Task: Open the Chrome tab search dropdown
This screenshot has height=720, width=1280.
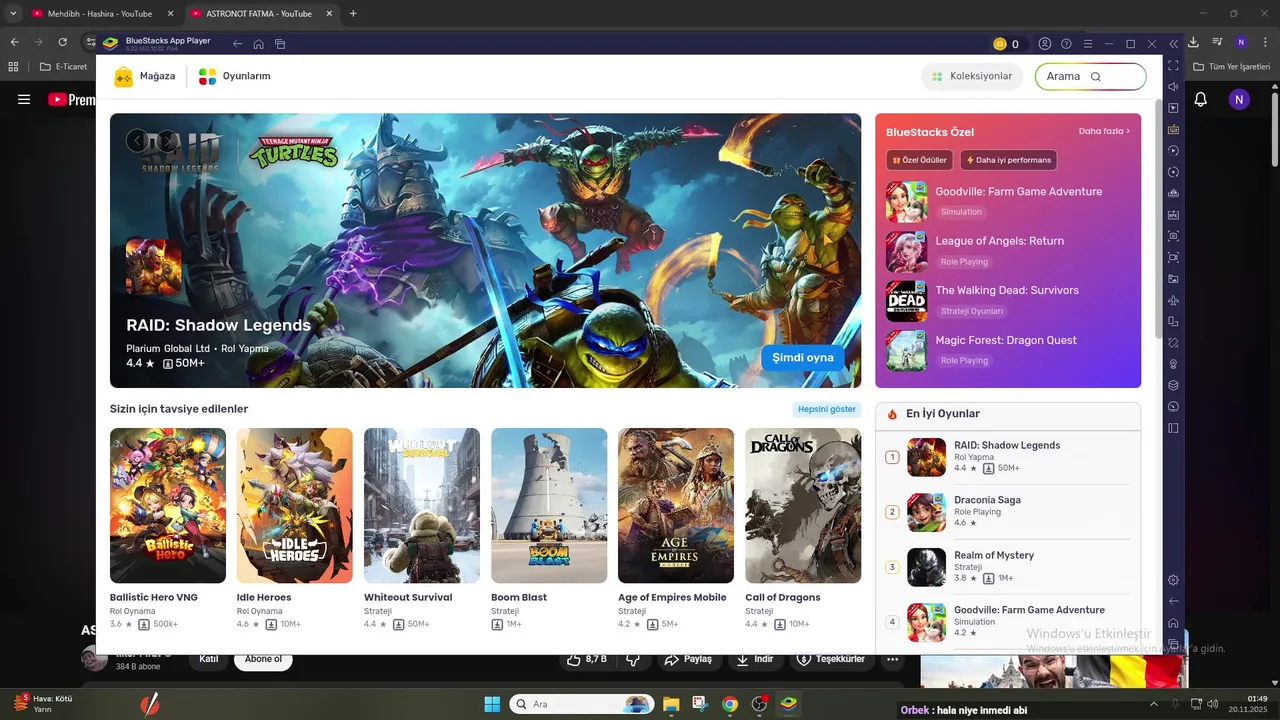Action: click(13, 14)
